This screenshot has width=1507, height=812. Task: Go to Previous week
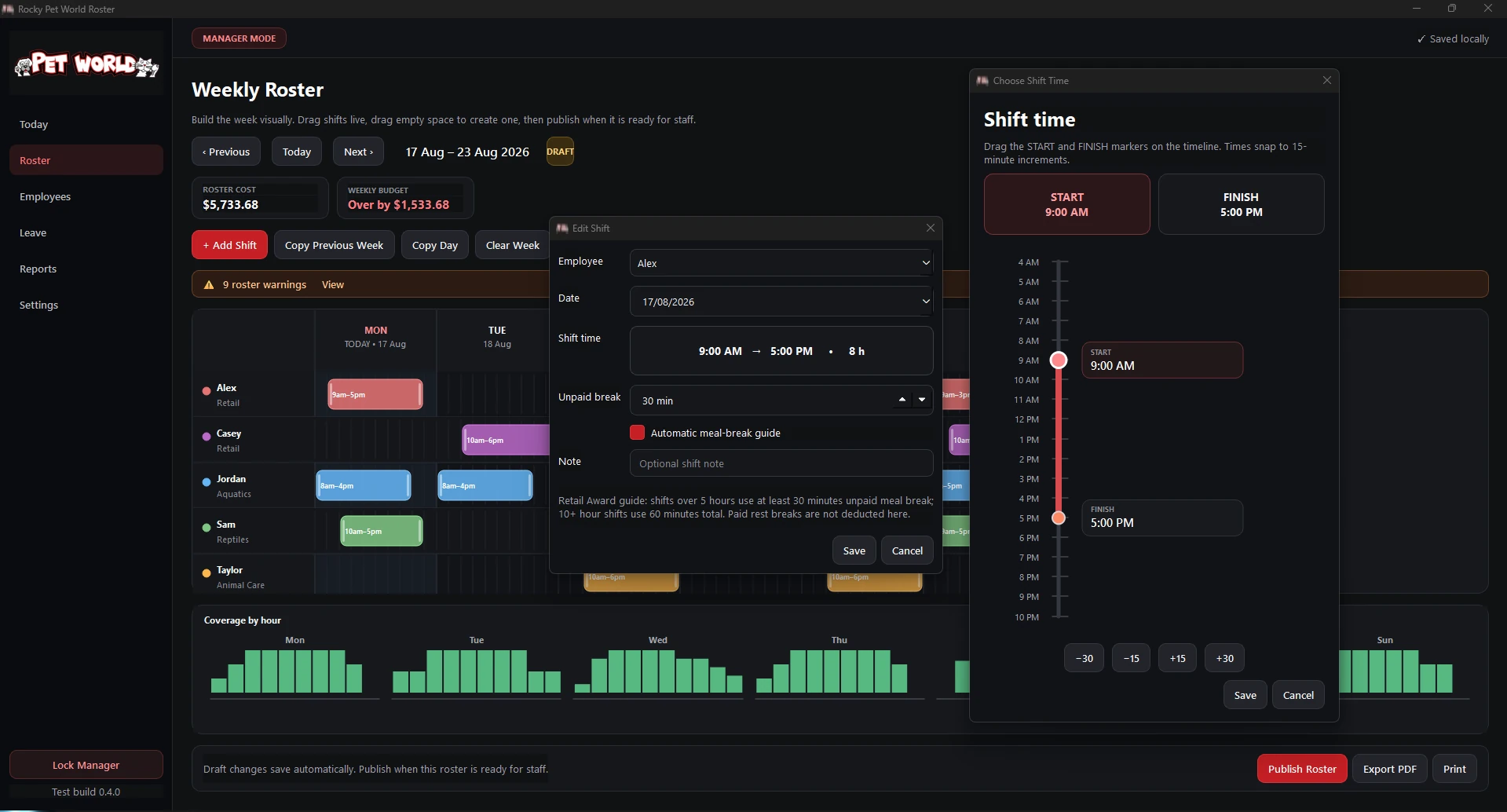(x=226, y=152)
